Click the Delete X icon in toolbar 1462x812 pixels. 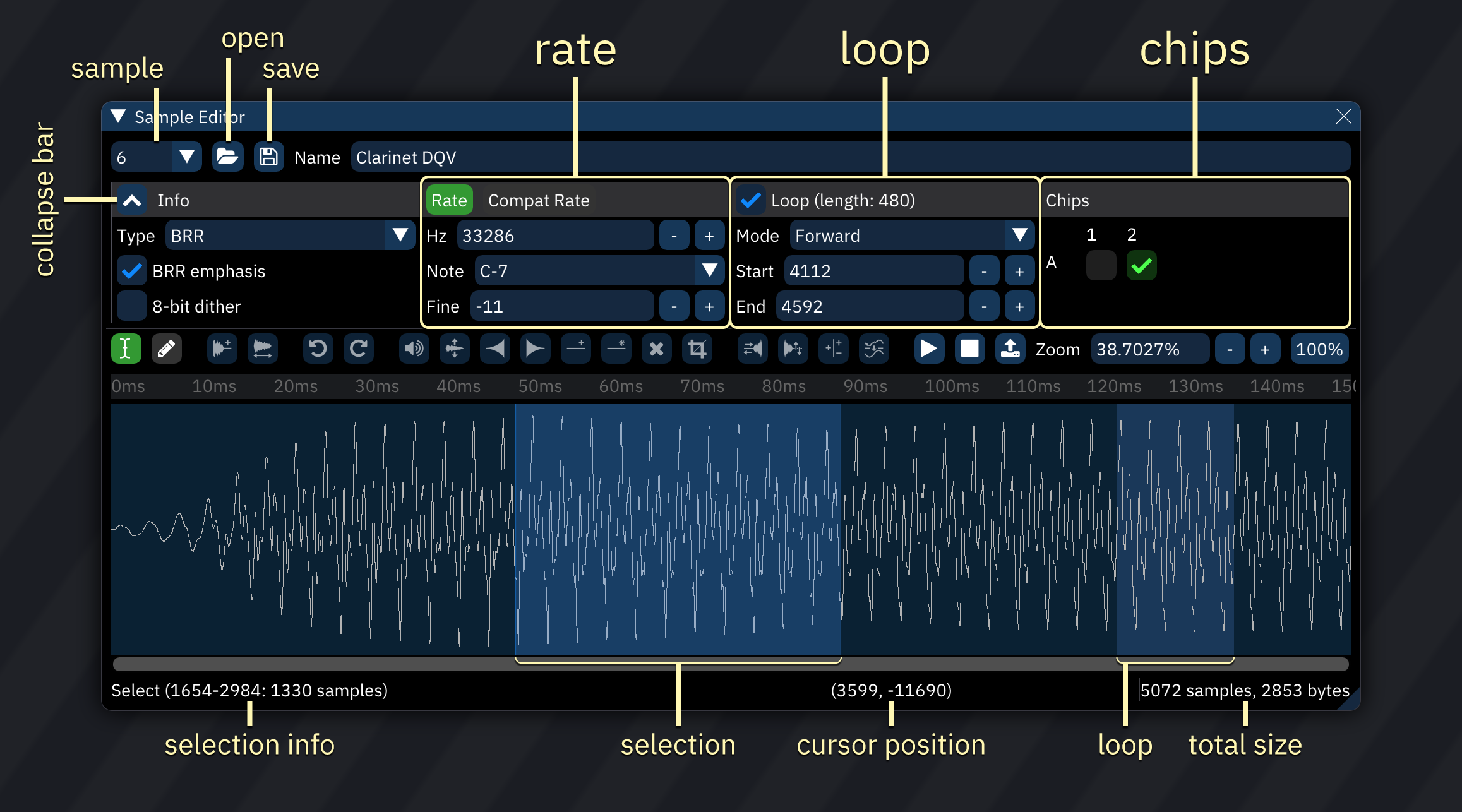click(x=656, y=349)
